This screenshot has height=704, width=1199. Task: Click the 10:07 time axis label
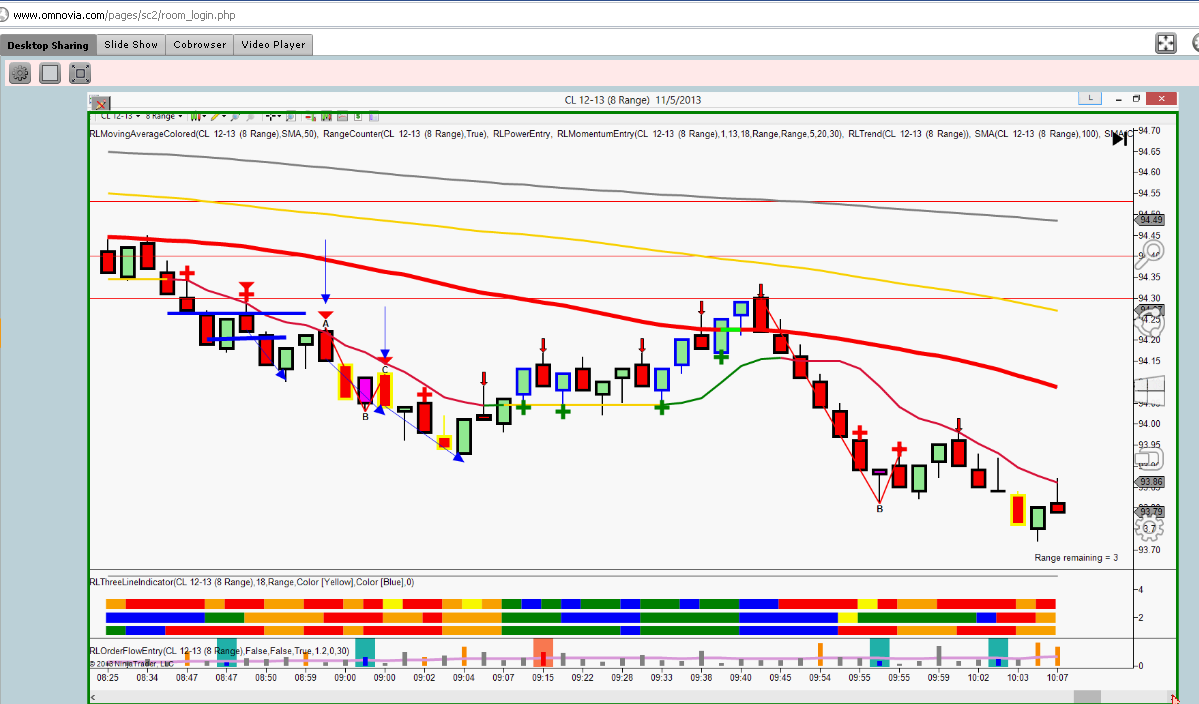coord(1058,677)
